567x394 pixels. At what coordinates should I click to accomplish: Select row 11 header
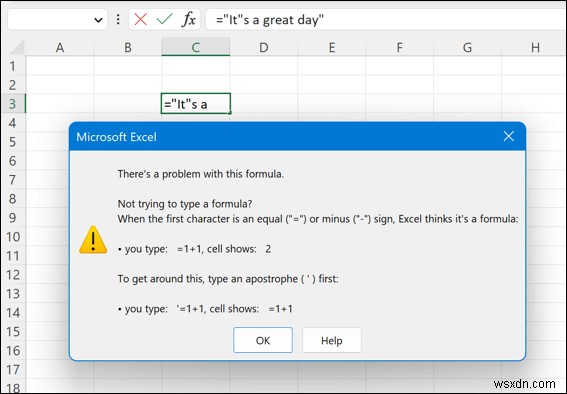[13, 256]
